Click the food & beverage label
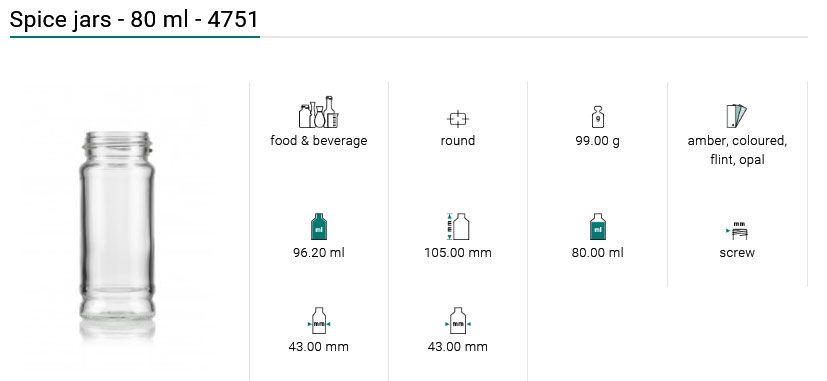827x381 pixels. click(x=319, y=141)
